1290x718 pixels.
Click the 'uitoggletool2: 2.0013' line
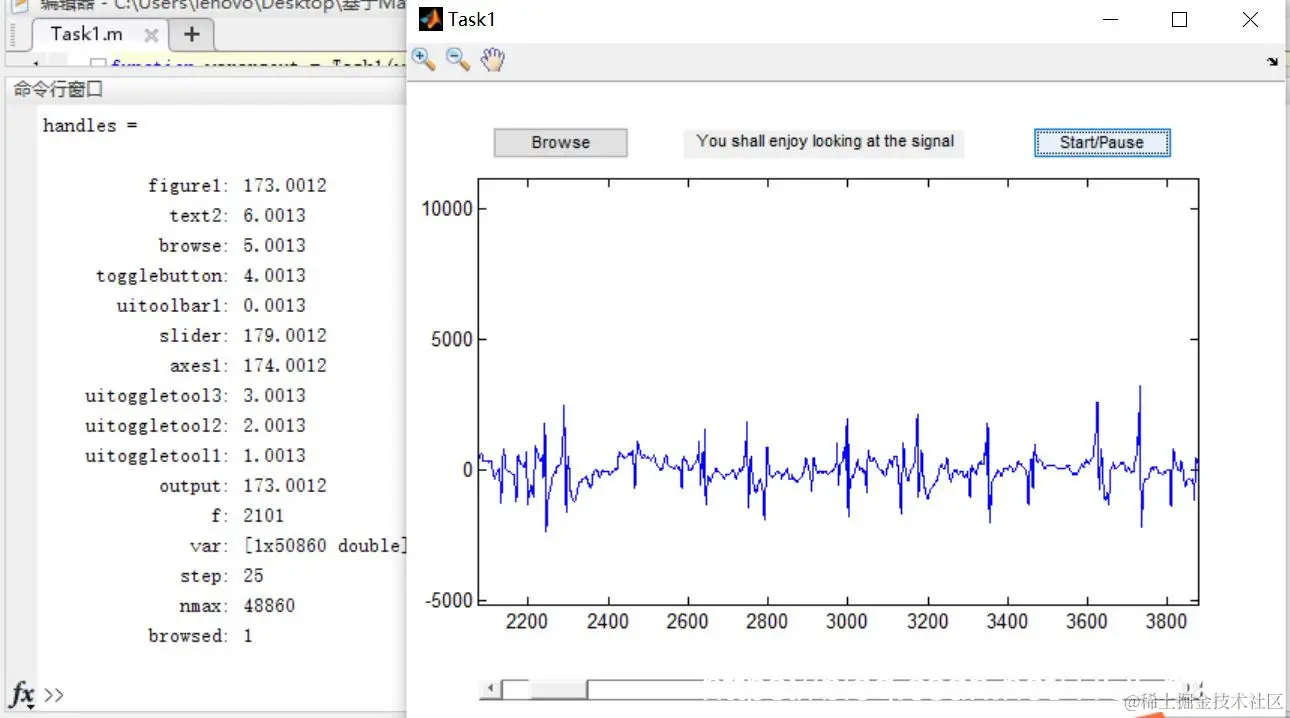tap(195, 426)
